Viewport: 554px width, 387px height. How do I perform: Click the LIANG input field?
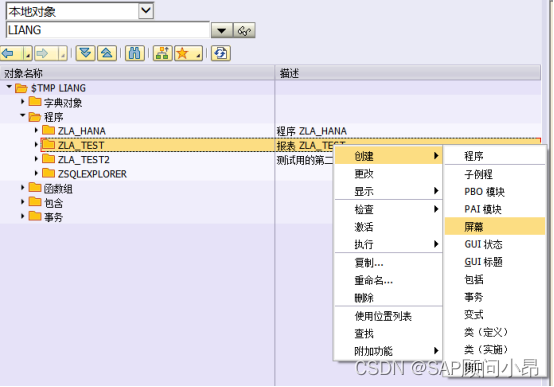[108, 30]
